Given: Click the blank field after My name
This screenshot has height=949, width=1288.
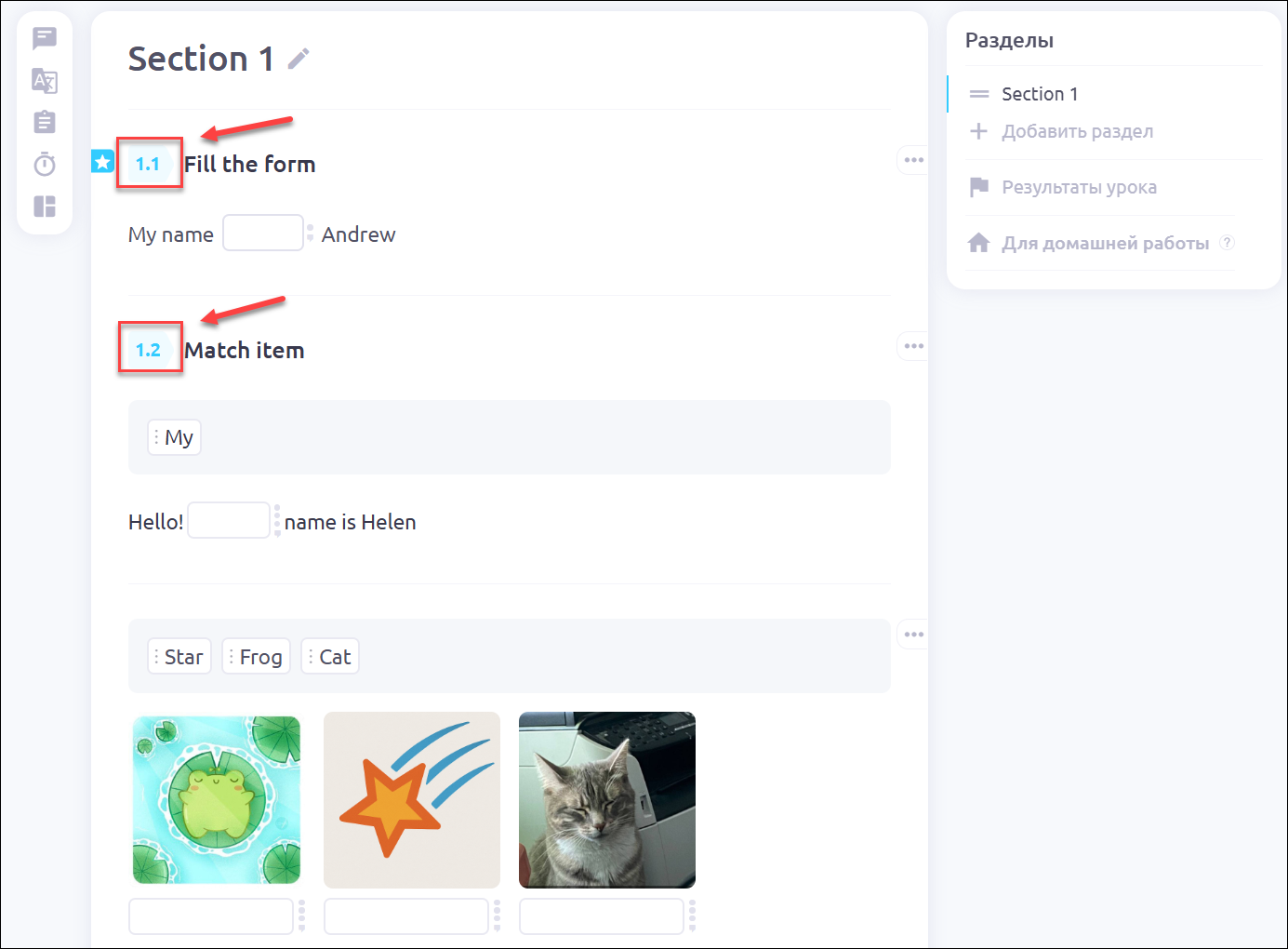Looking at the screenshot, I should coord(263,233).
